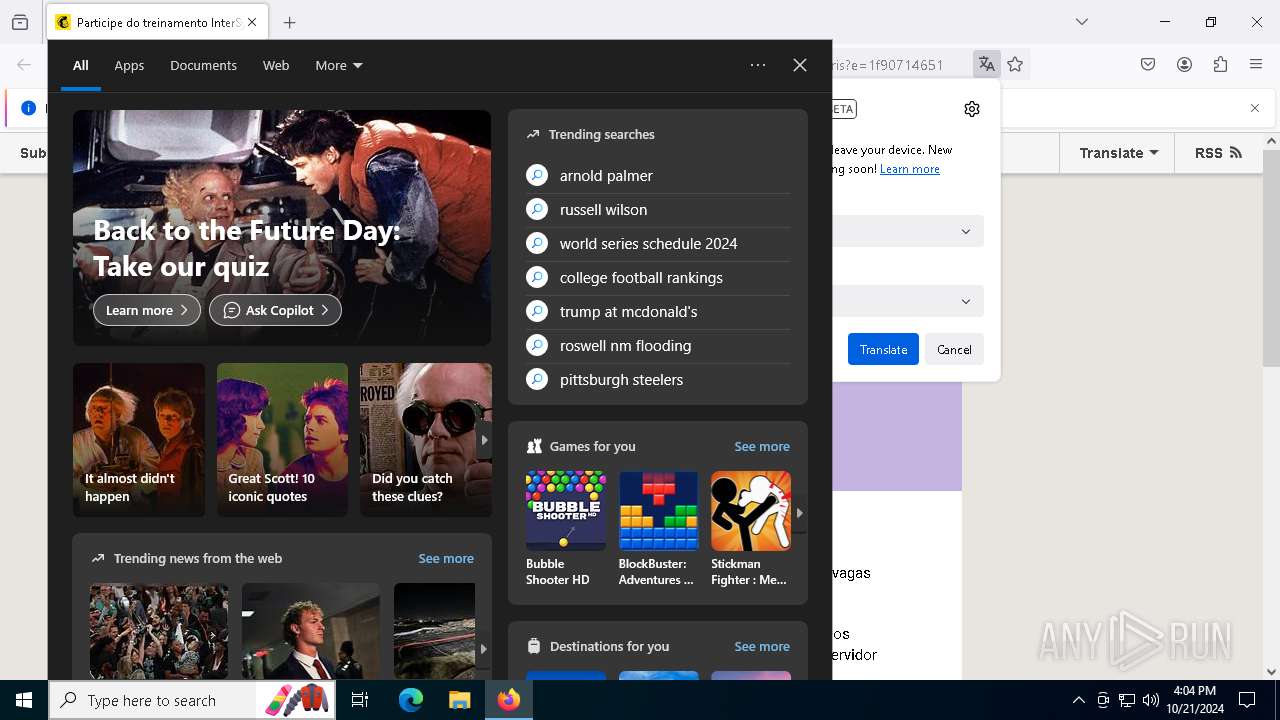Dismiss the notification bar with X

(x=1255, y=108)
